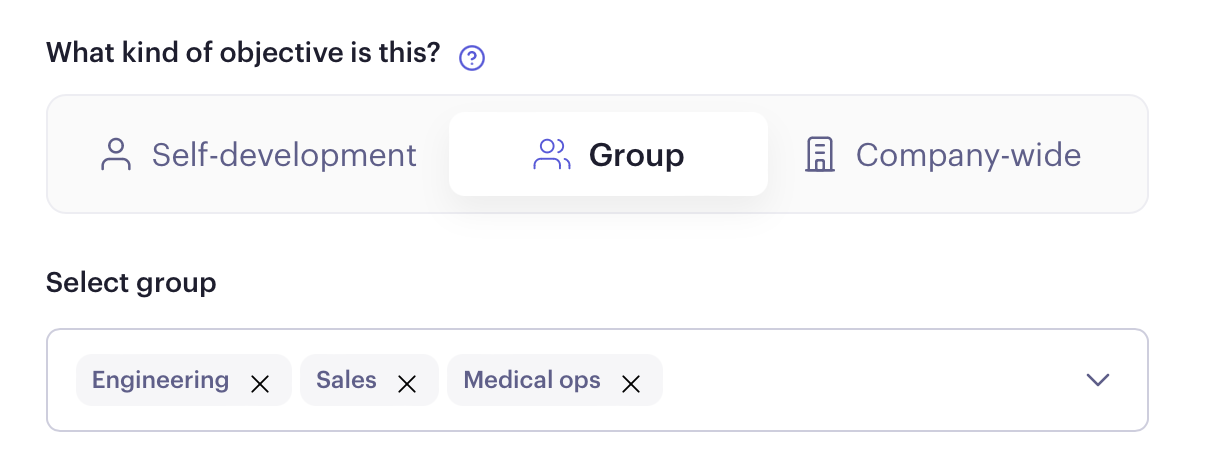Click the "What kind of objective is this?" heading

tap(243, 52)
